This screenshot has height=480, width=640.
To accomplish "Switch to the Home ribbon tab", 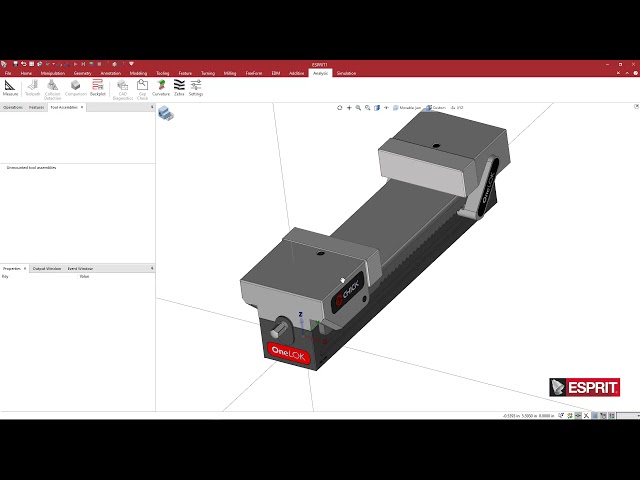I will click(x=26, y=73).
